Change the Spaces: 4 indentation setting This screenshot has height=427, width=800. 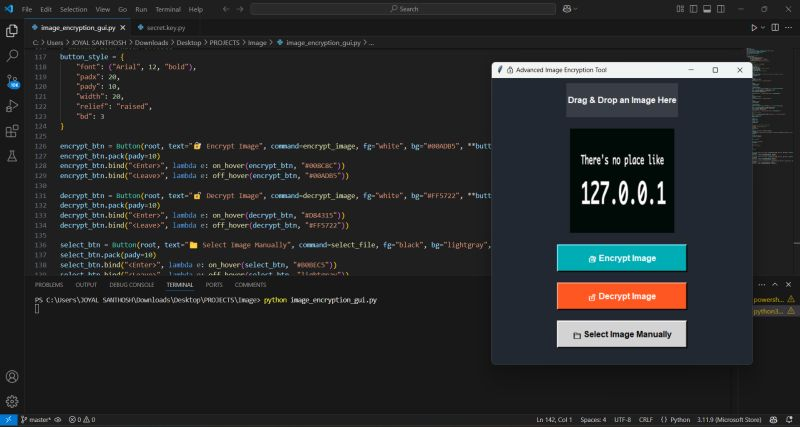tap(593, 420)
